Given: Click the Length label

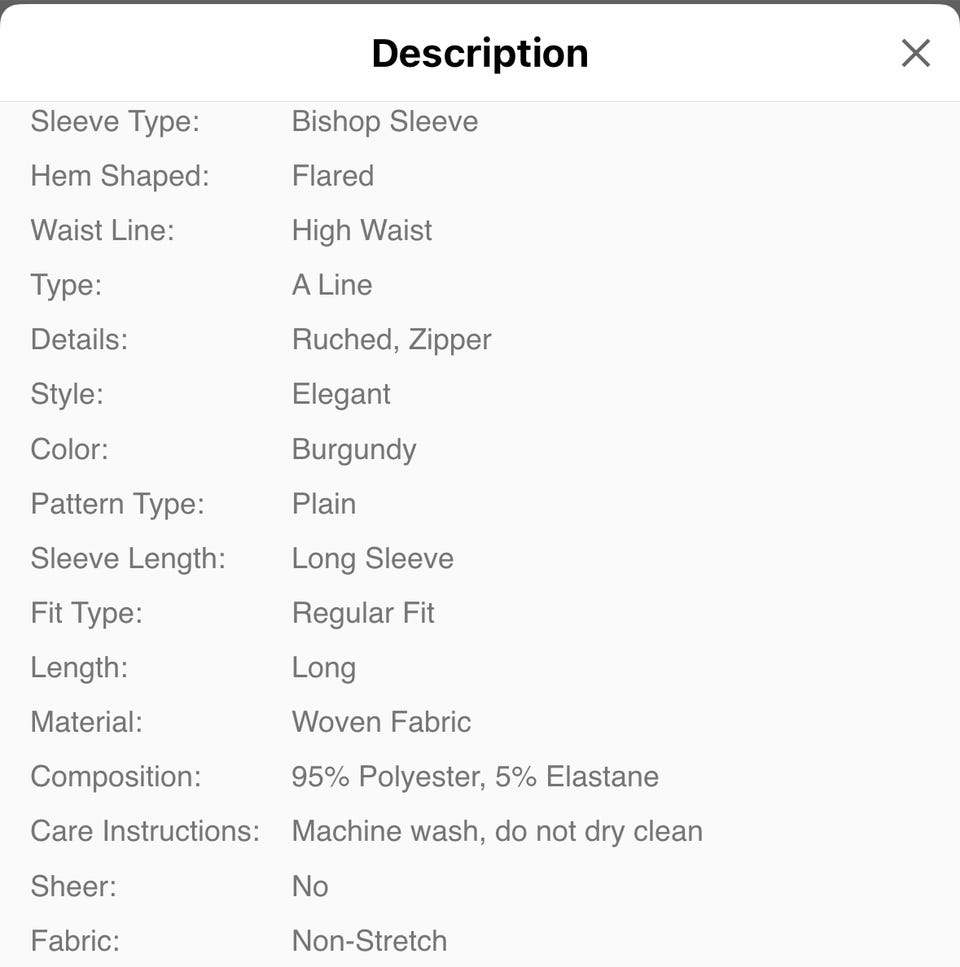Looking at the screenshot, I should (x=79, y=668).
